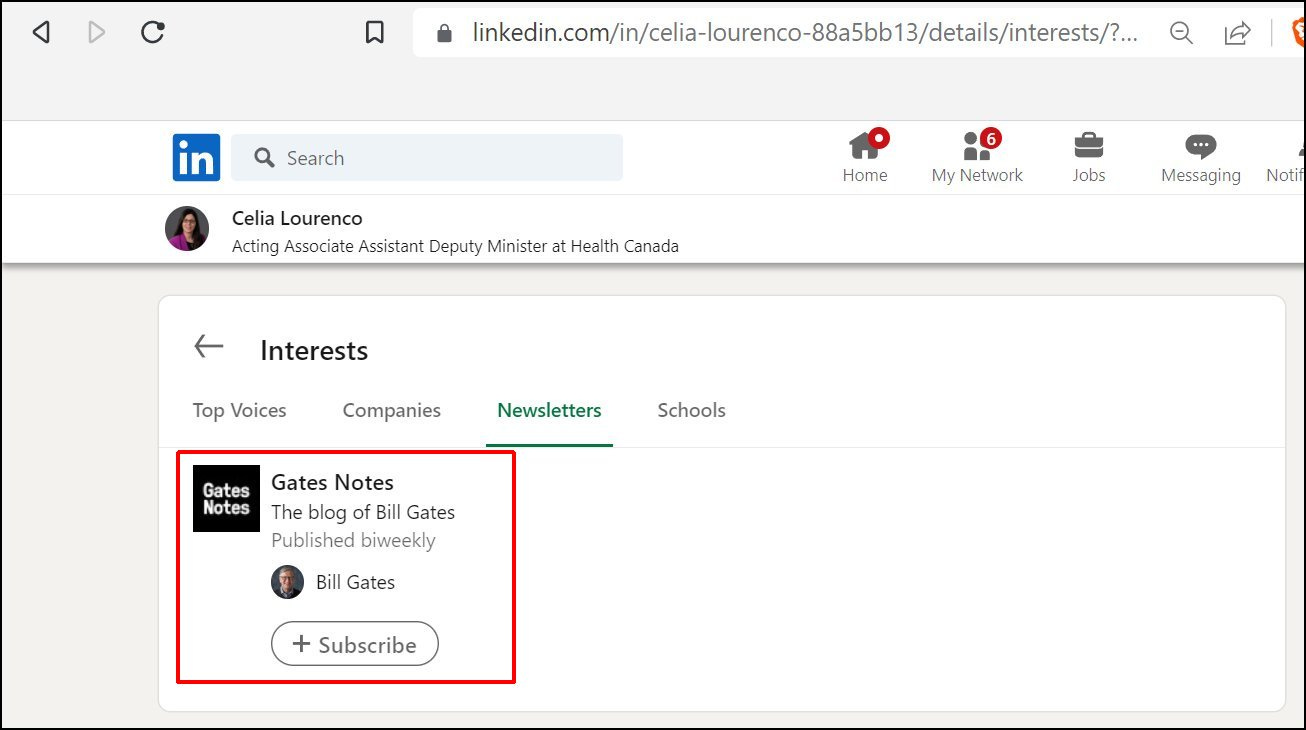Bookmark this page with the bookmark icon
Viewport: 1306px width, 730px height.
tap(375, 33)
